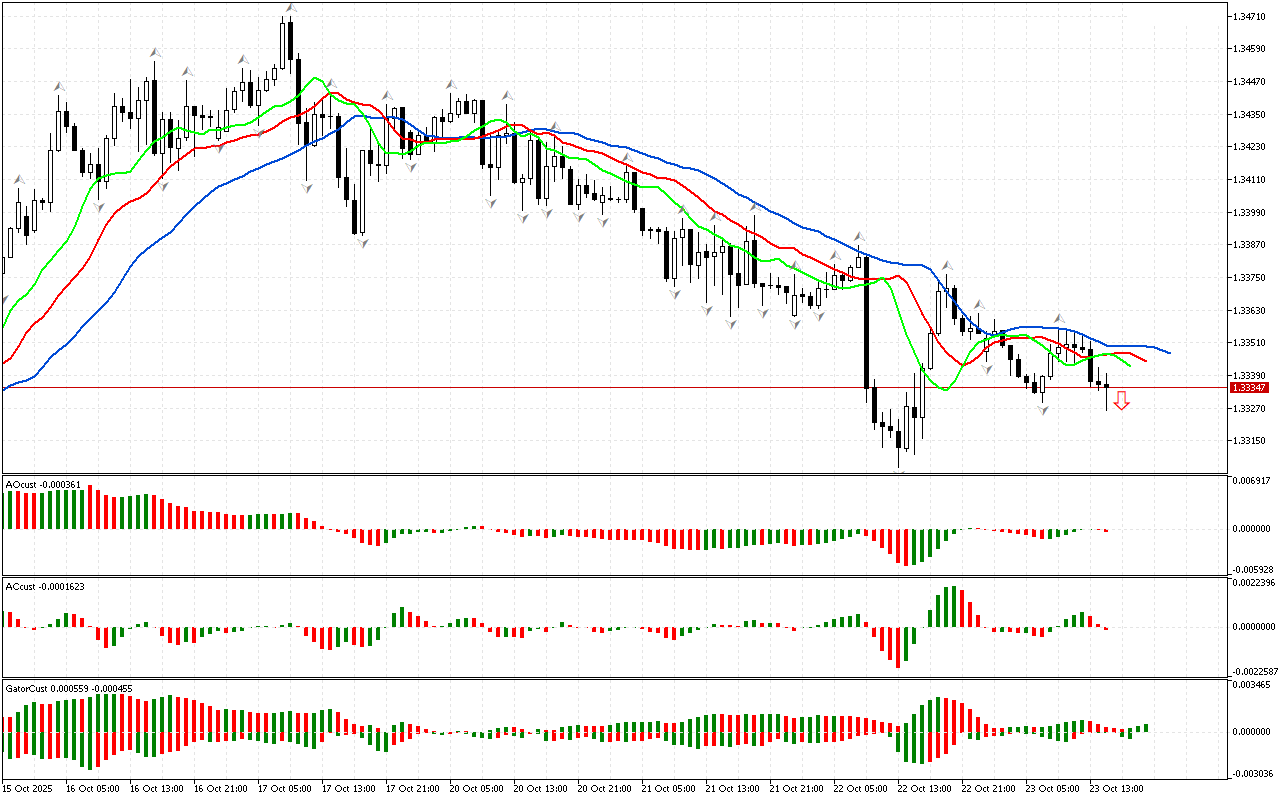Viewport: 1280px width, 800px height.
Task: Select the up fractal above the highest candle
Action: [290, 8]
